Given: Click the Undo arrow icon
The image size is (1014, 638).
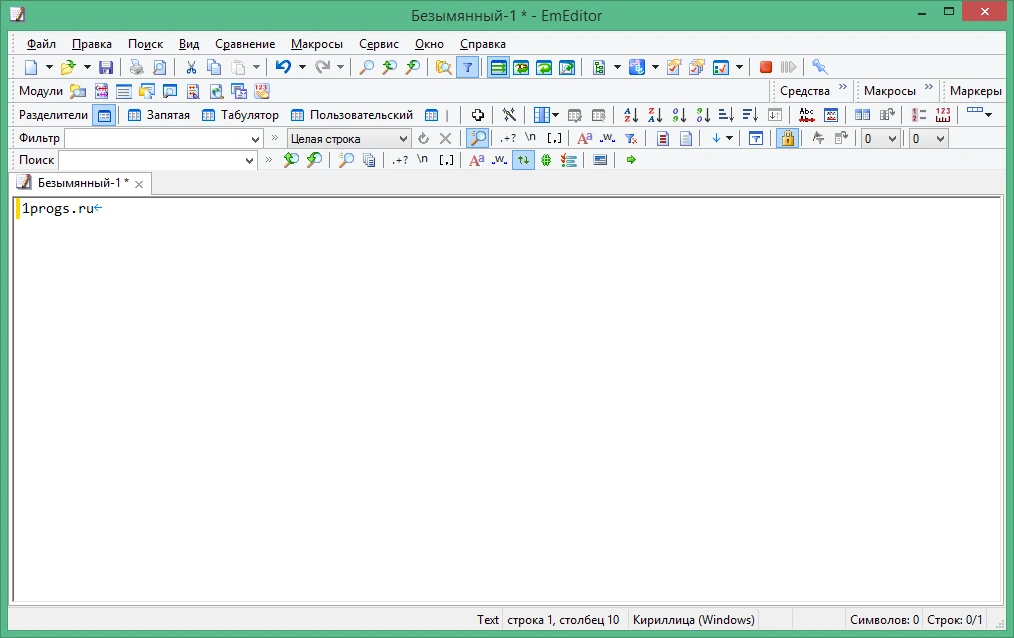Looking at the screenshot, I should [283, 67].
